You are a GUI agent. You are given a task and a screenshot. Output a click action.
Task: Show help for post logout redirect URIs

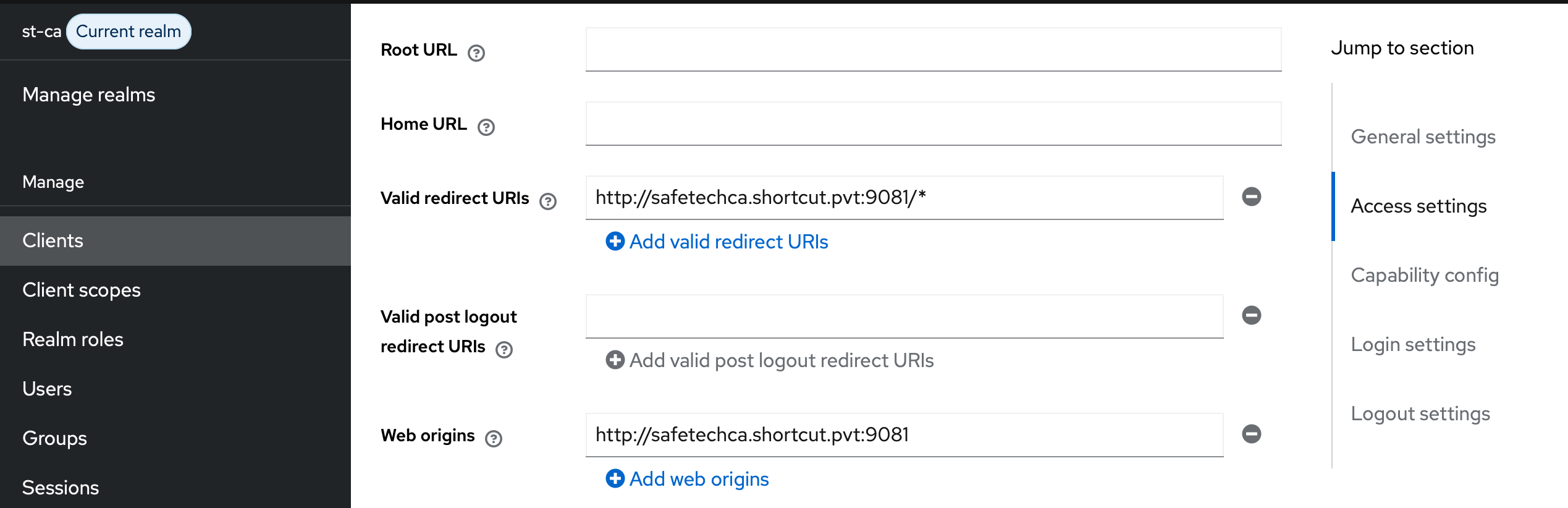tap(504, 350)
